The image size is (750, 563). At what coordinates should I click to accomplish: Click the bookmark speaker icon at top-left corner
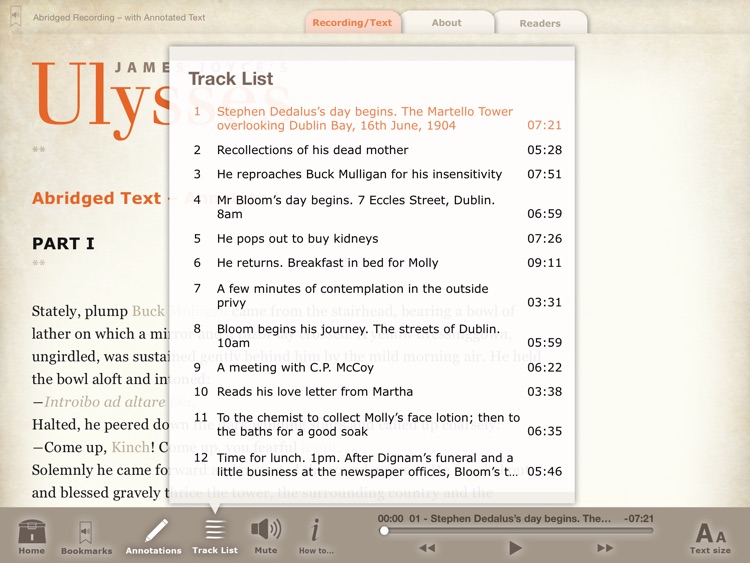click(x=16, y=17)
